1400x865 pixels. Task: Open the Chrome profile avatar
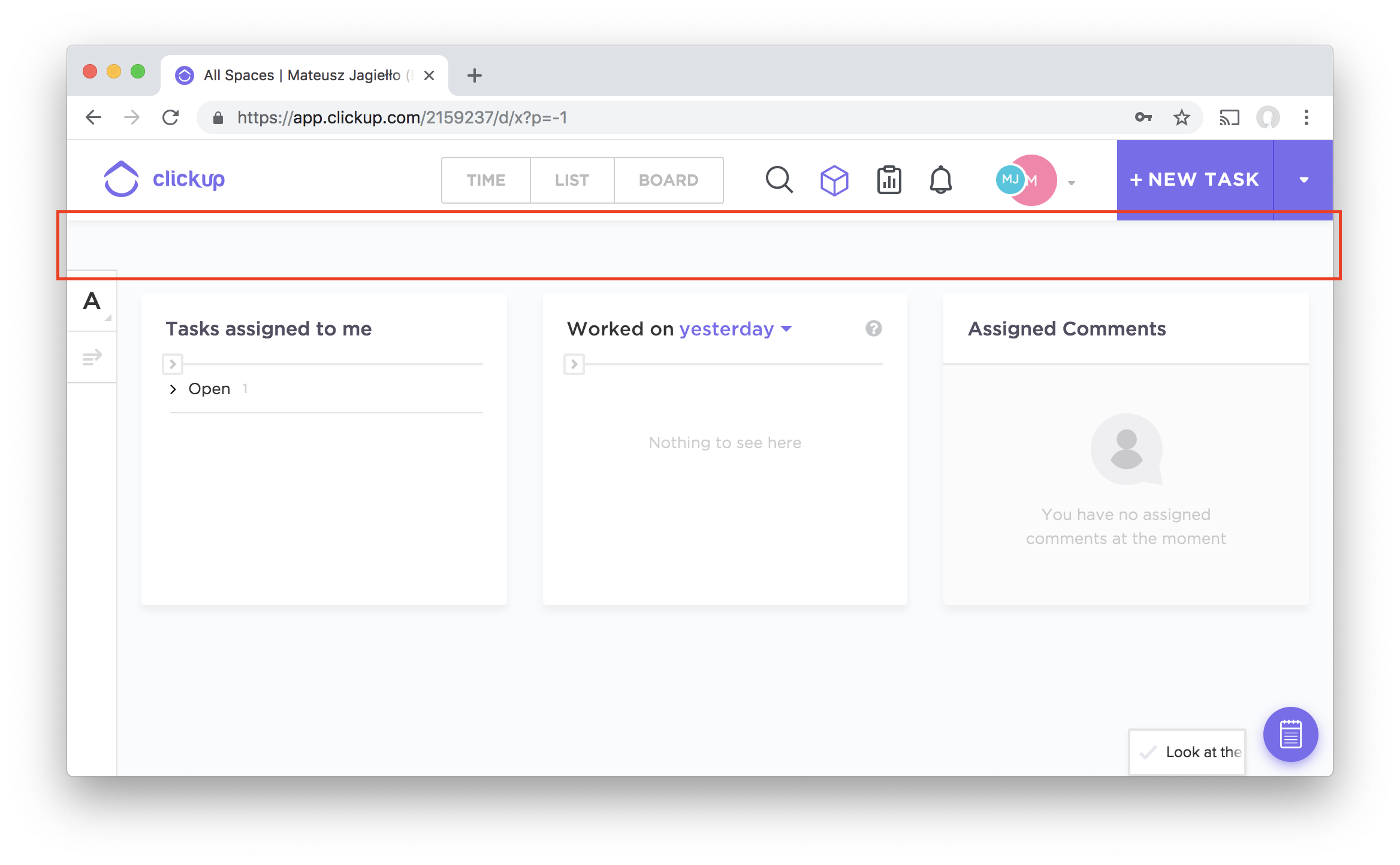pos(1268,117)
